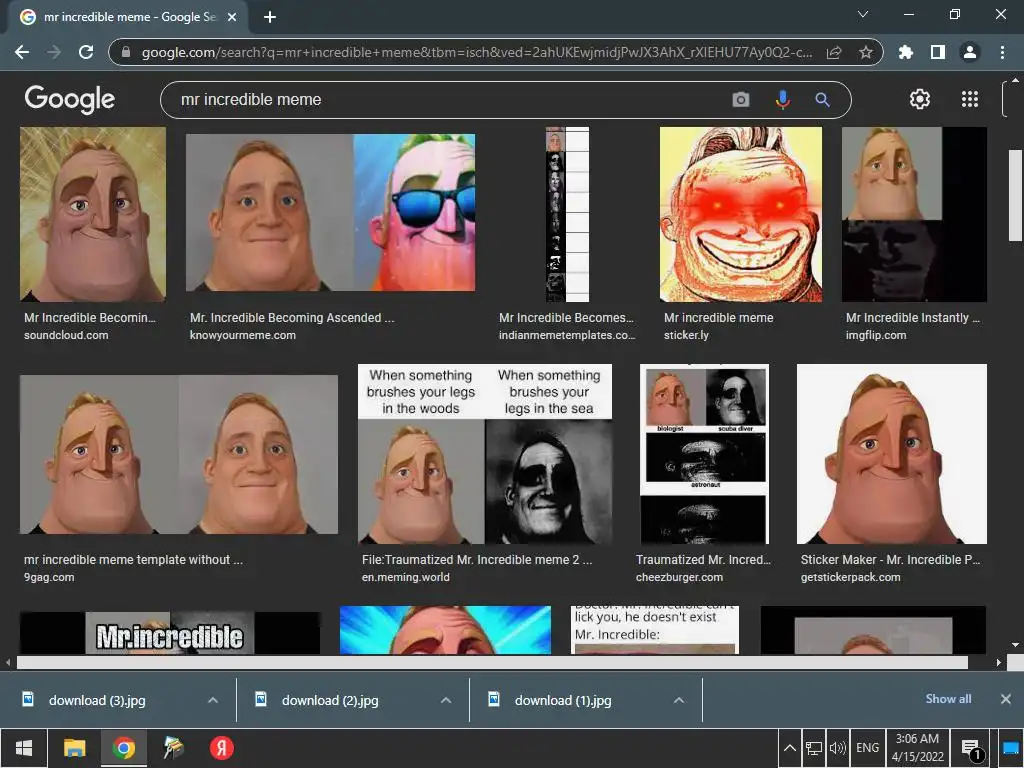
Task: Toggle the browser side panel icon
Action: pyautogui.click(x=938, y=52)
